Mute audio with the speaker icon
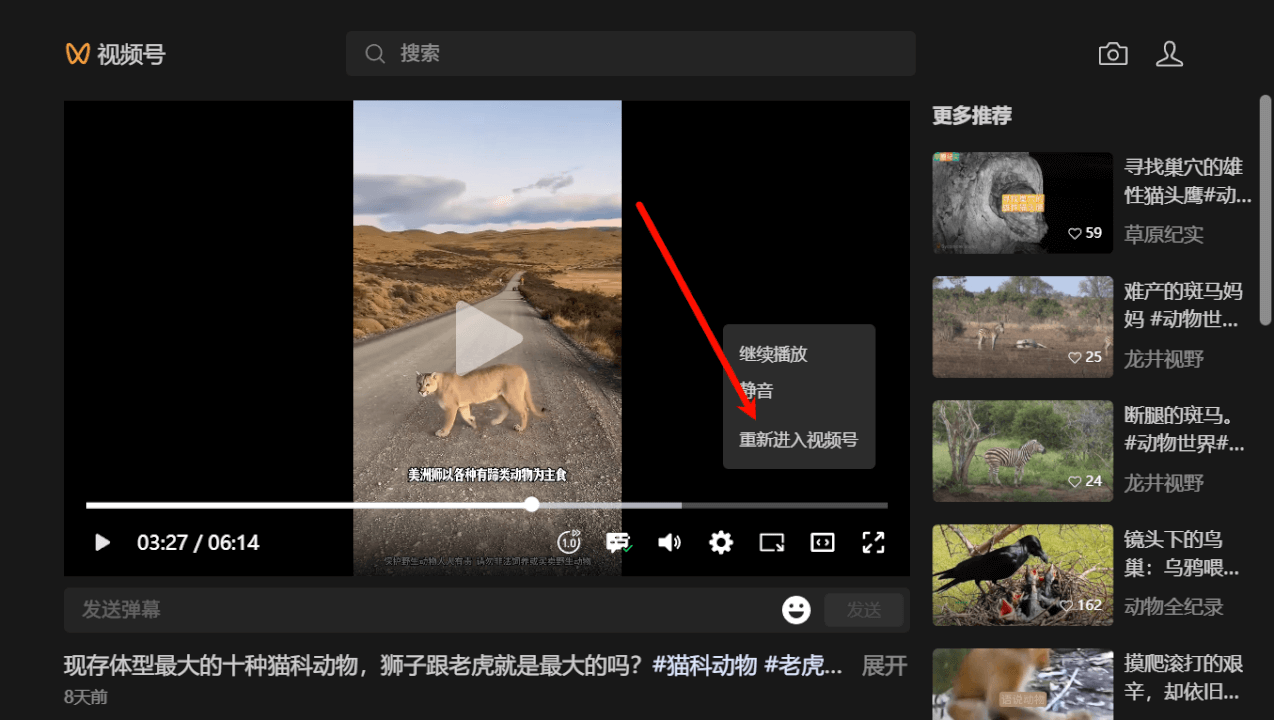 click(669, 542)
